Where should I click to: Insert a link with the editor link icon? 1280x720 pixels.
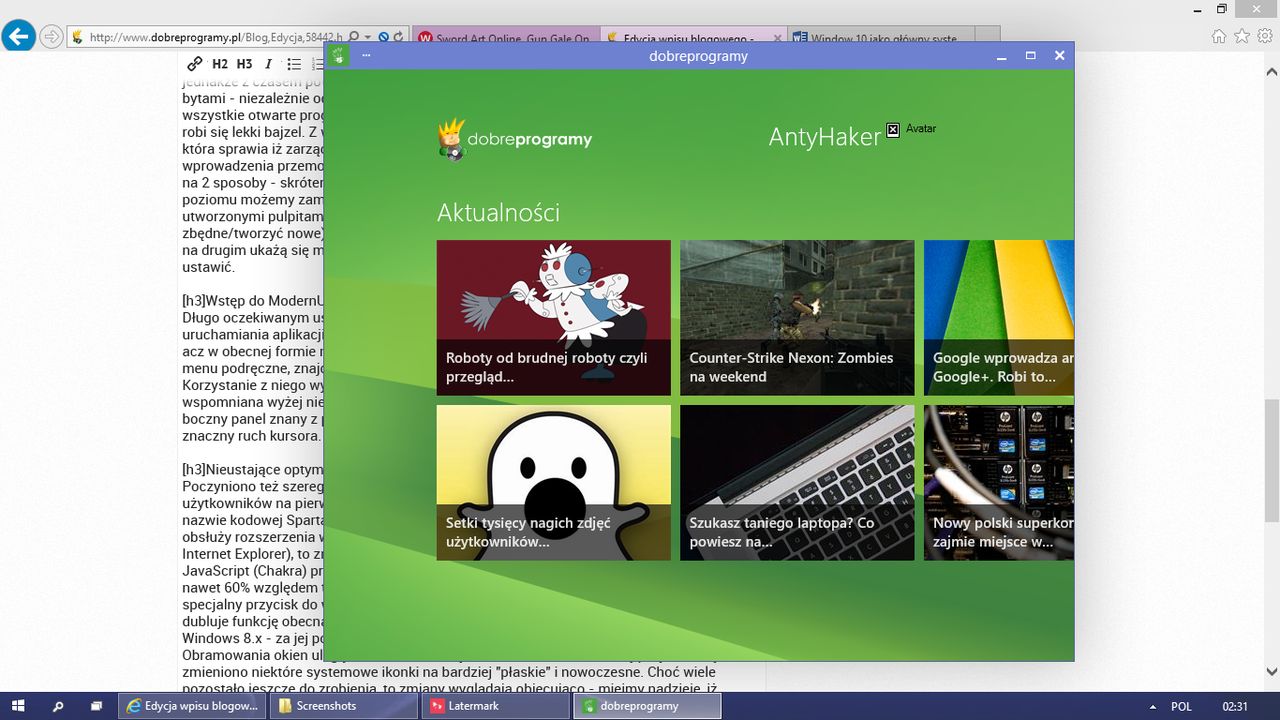[x=195, y=64]
